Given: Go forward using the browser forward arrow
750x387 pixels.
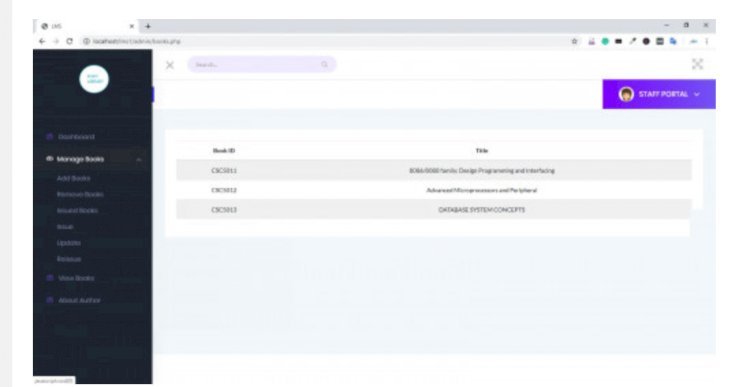Looking at the screenshot, I should [x=56, y=42].
